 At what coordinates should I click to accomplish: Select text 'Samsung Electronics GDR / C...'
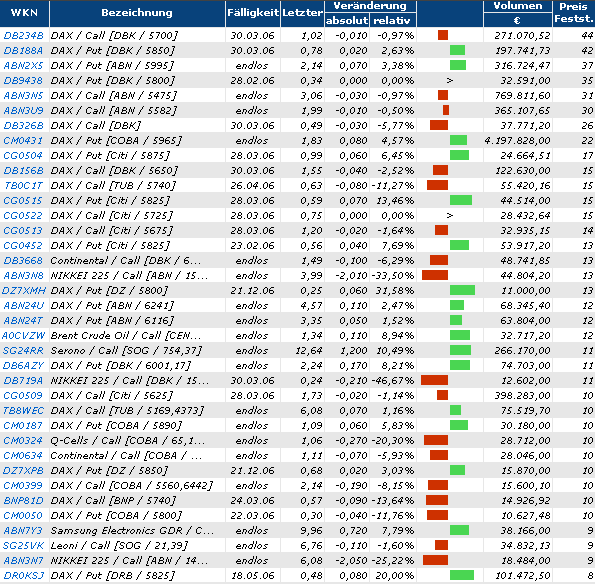[132, 530]
